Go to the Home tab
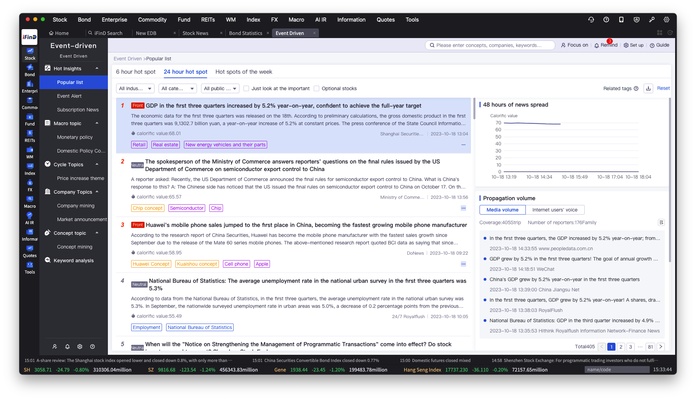The image size is (696, 400). tap(59, 33)
